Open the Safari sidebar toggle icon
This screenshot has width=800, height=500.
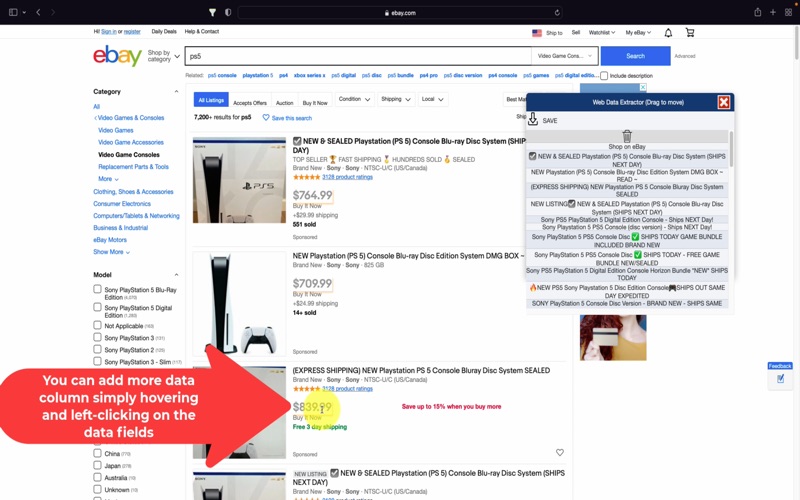tap(14, 12)
